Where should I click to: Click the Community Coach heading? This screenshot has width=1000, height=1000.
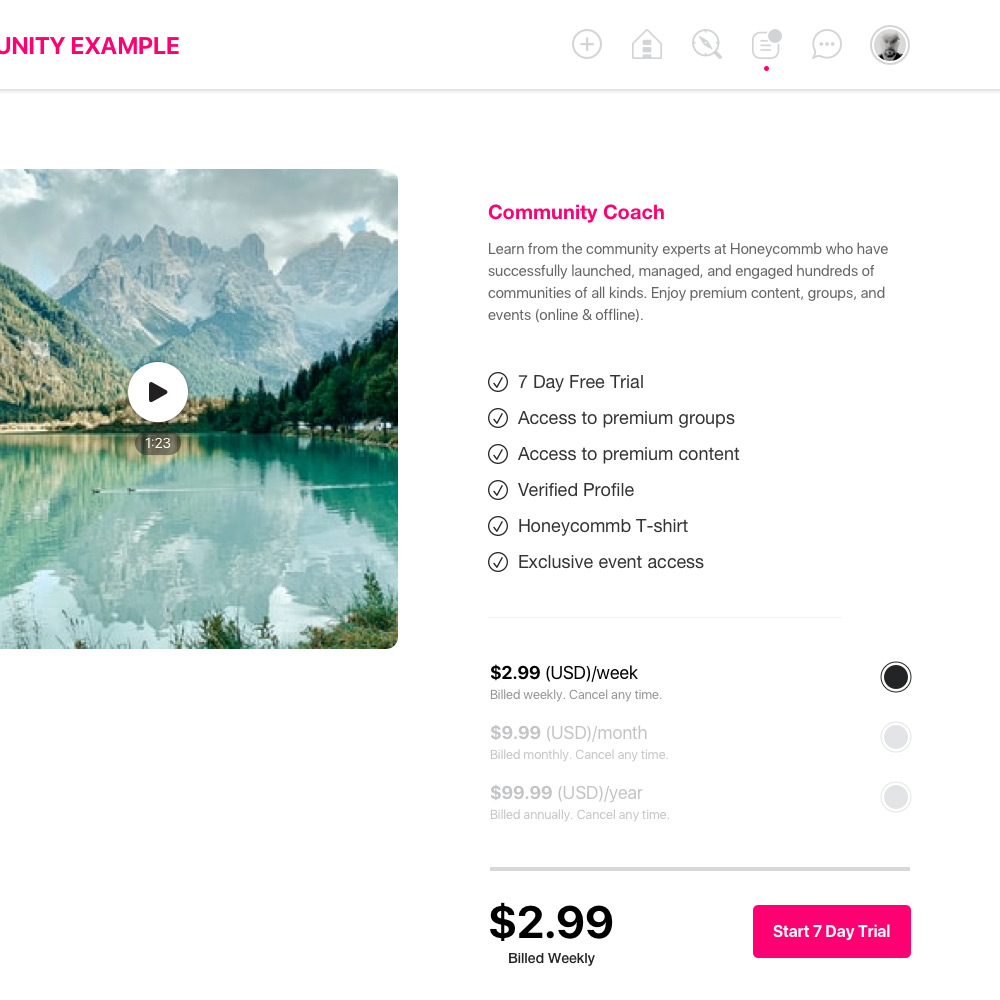tap(576, 212)
